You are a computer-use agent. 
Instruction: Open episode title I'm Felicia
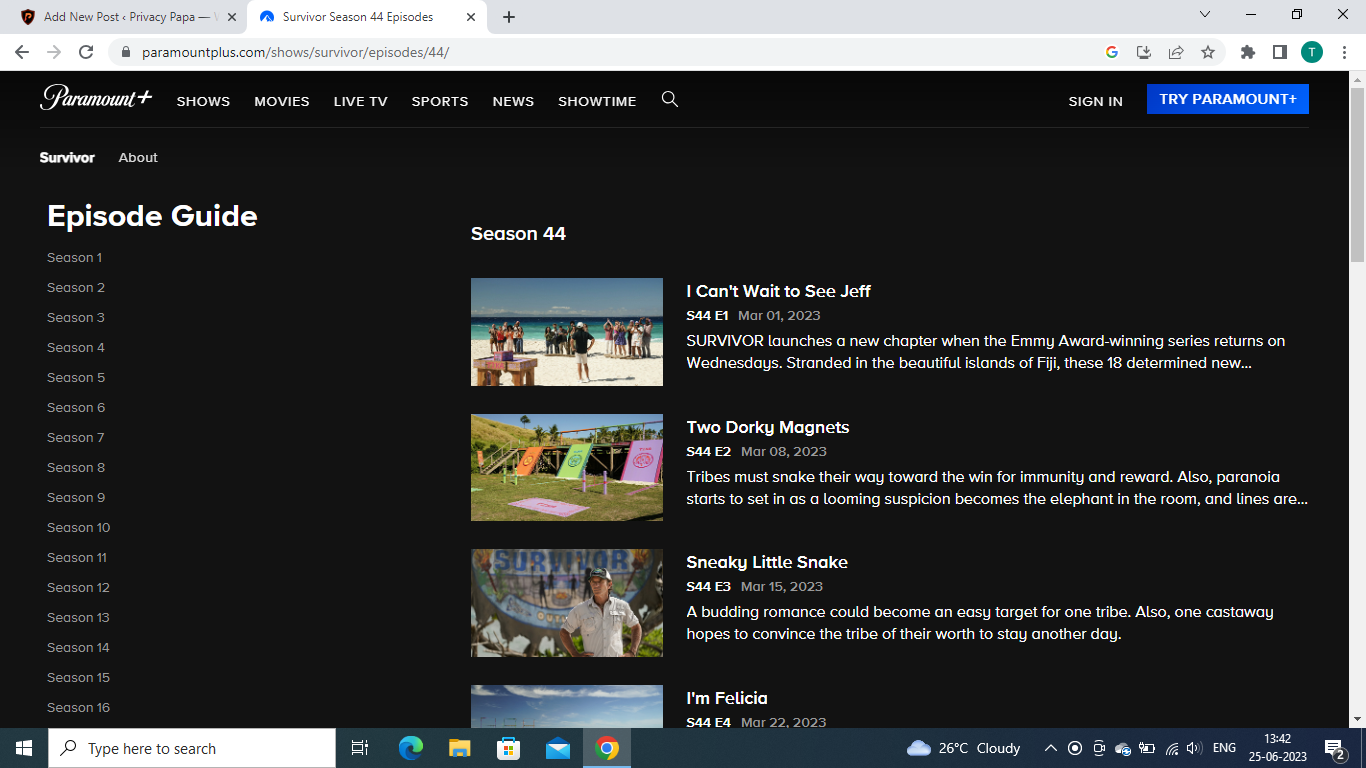coord(727,698)
